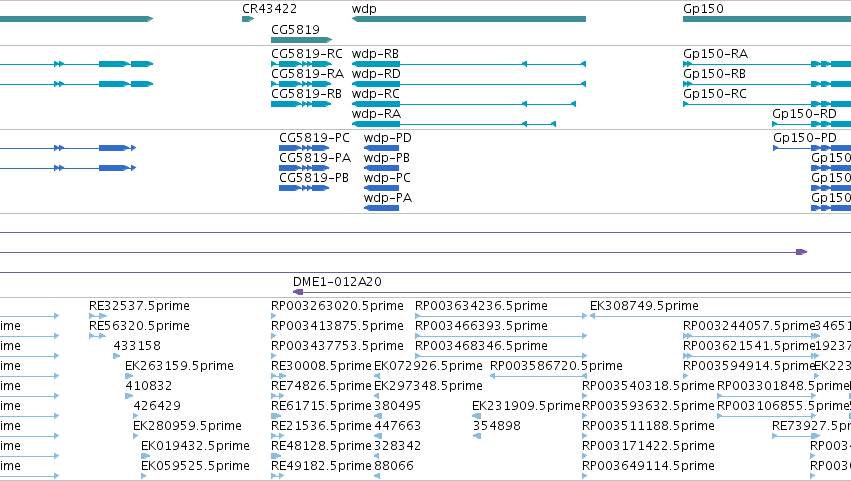Viewport: 851px width, 481px height.
Task: Select the wdp gene bar
Action: point(469,19)
